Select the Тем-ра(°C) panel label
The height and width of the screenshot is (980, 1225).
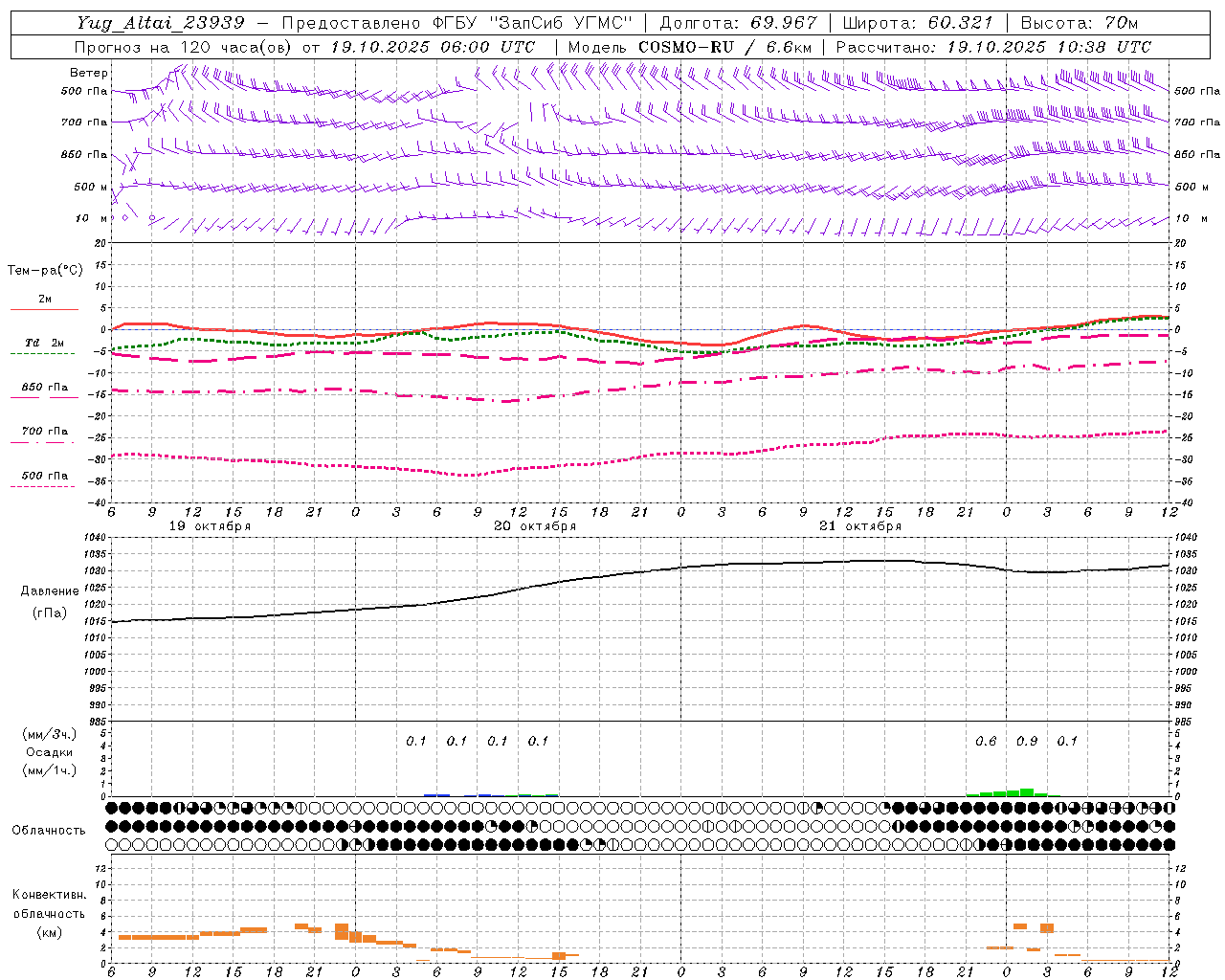[x=45, y=271]
